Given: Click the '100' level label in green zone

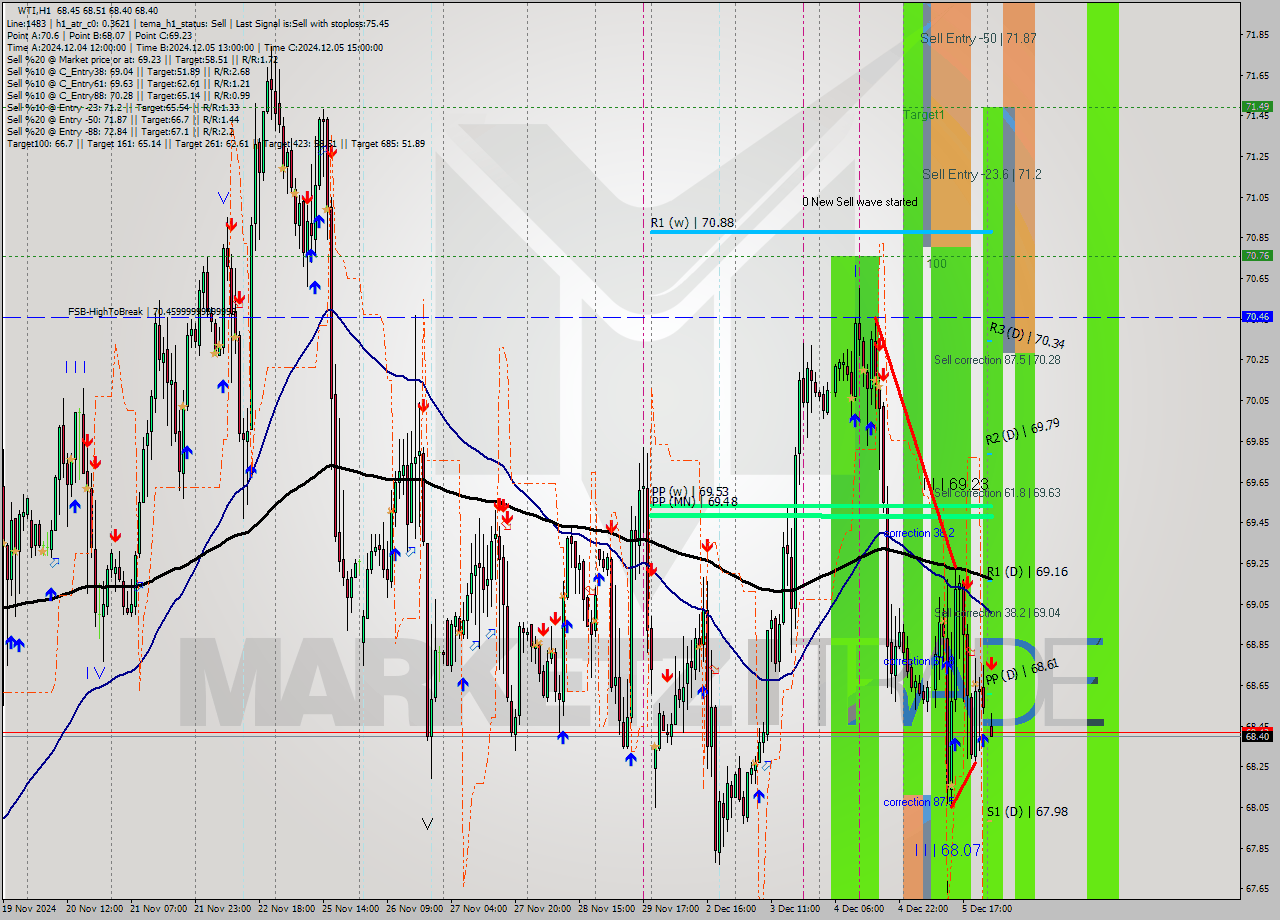Looking at the screenshot, I should coord(937,264).
